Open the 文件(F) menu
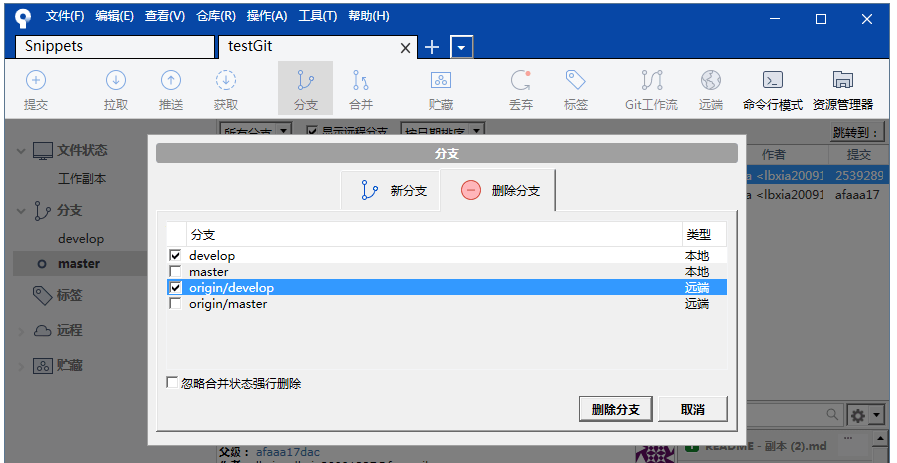897x463 pixels. tap(65, 16)
